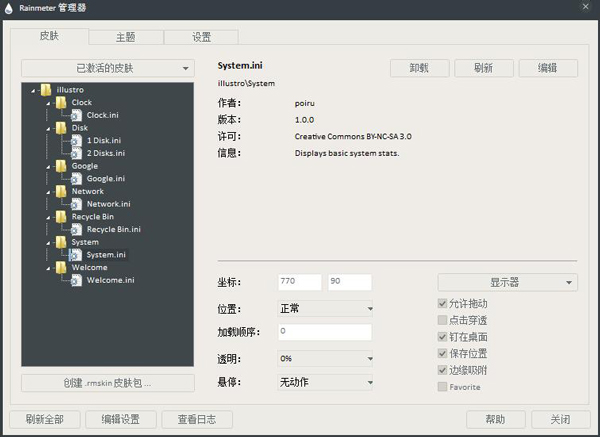Screen dimensions: 600x437
Task: Click the System folder icon
Action: (x=61, y=242)
